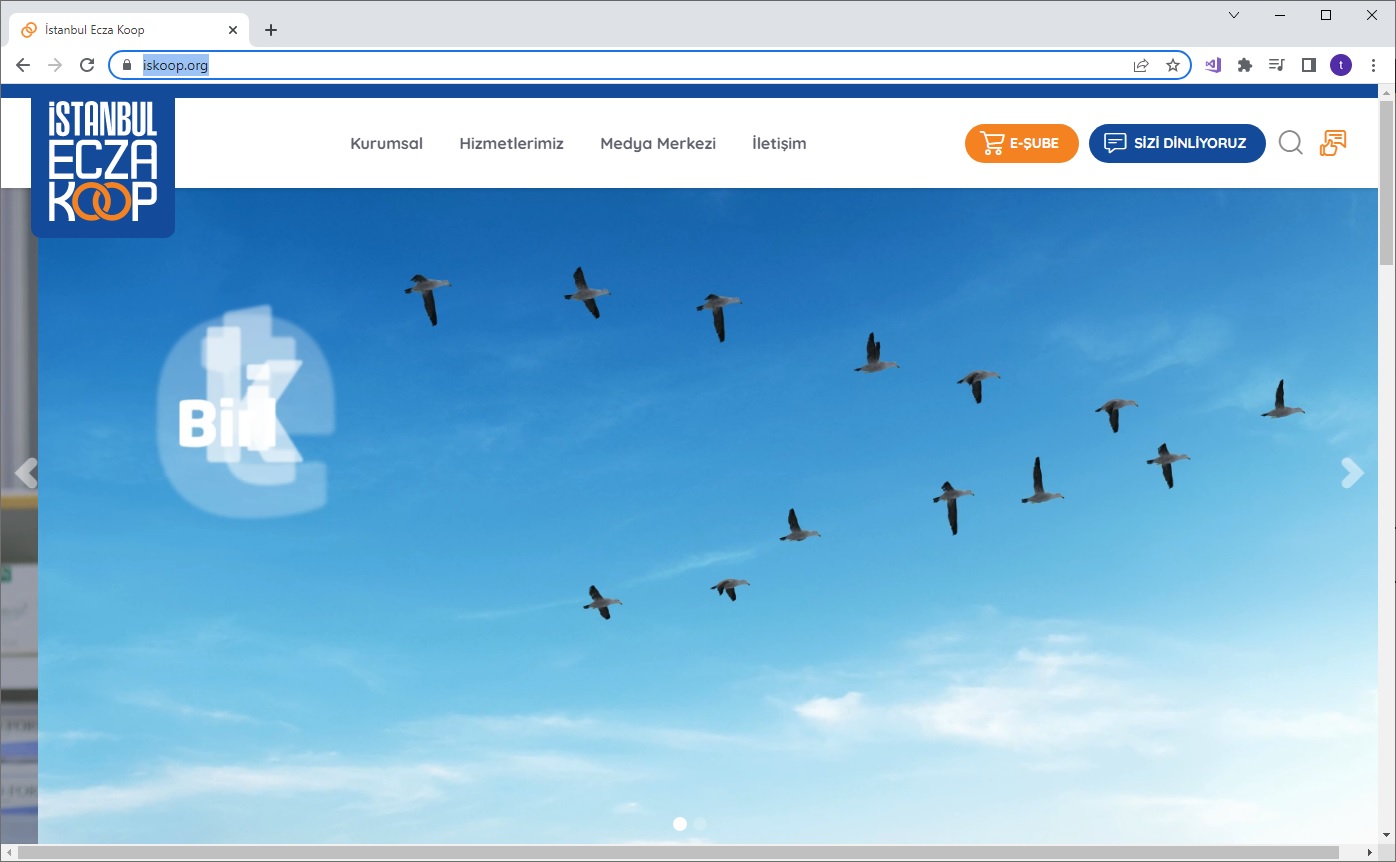Go back with the browser back arrow
Viewport: 1396px width, 862px height.
click(23, 65)
